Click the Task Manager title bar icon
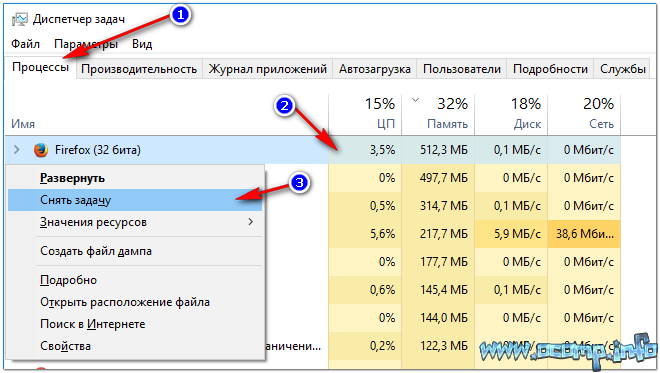Image resolution: width=660 pixels, height=373 pixels. click(19, 19)
